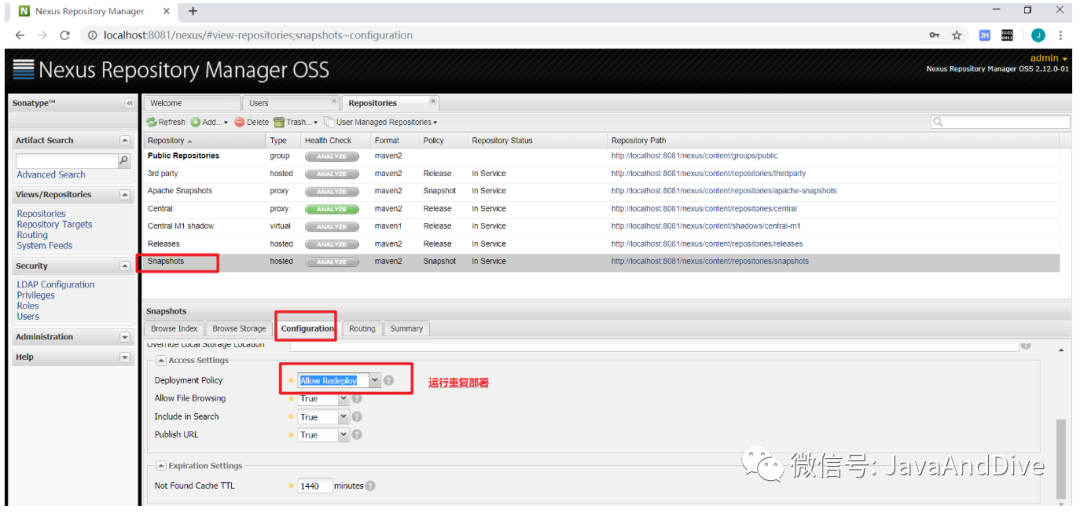
Task: Open System Feeds link
Action: [44, 245]
